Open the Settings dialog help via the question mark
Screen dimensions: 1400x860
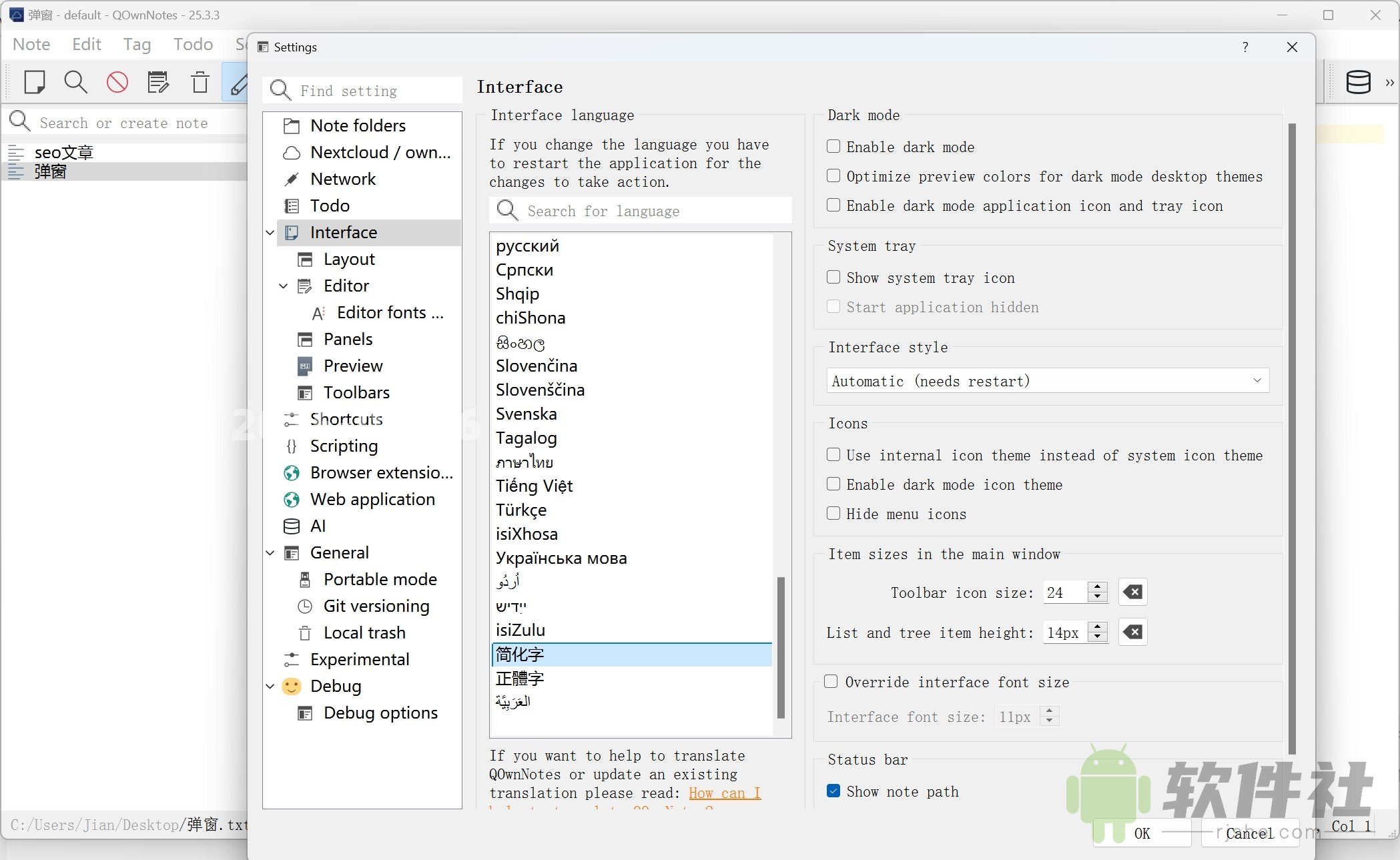click(1244, 47)
